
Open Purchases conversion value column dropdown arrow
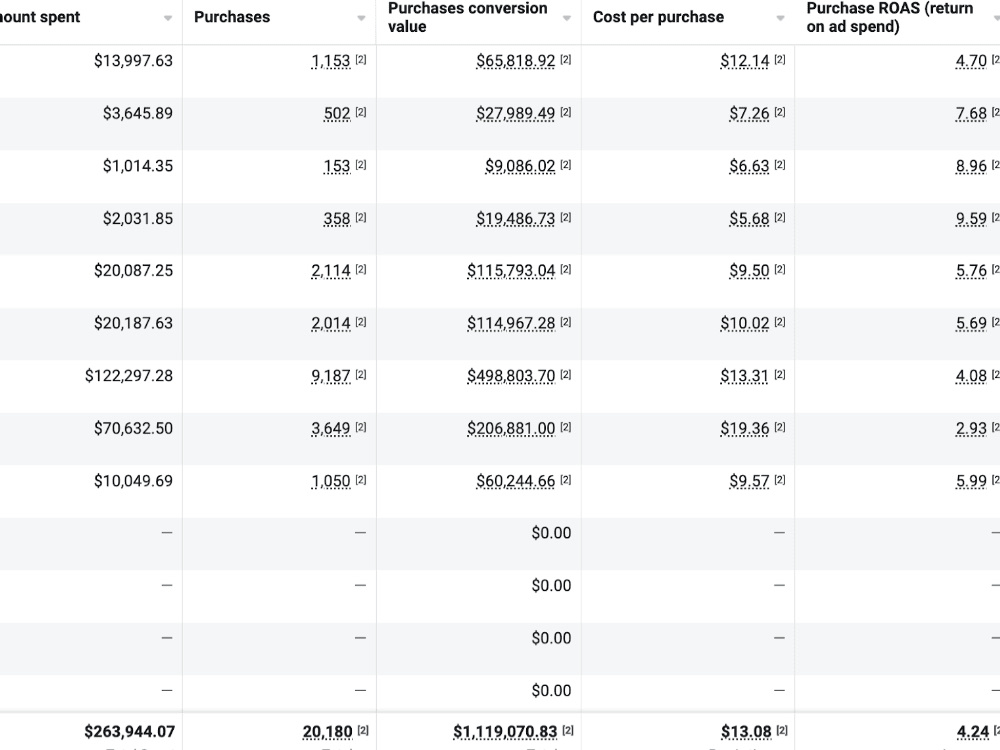pyautogui.click(x=566, y=18)
